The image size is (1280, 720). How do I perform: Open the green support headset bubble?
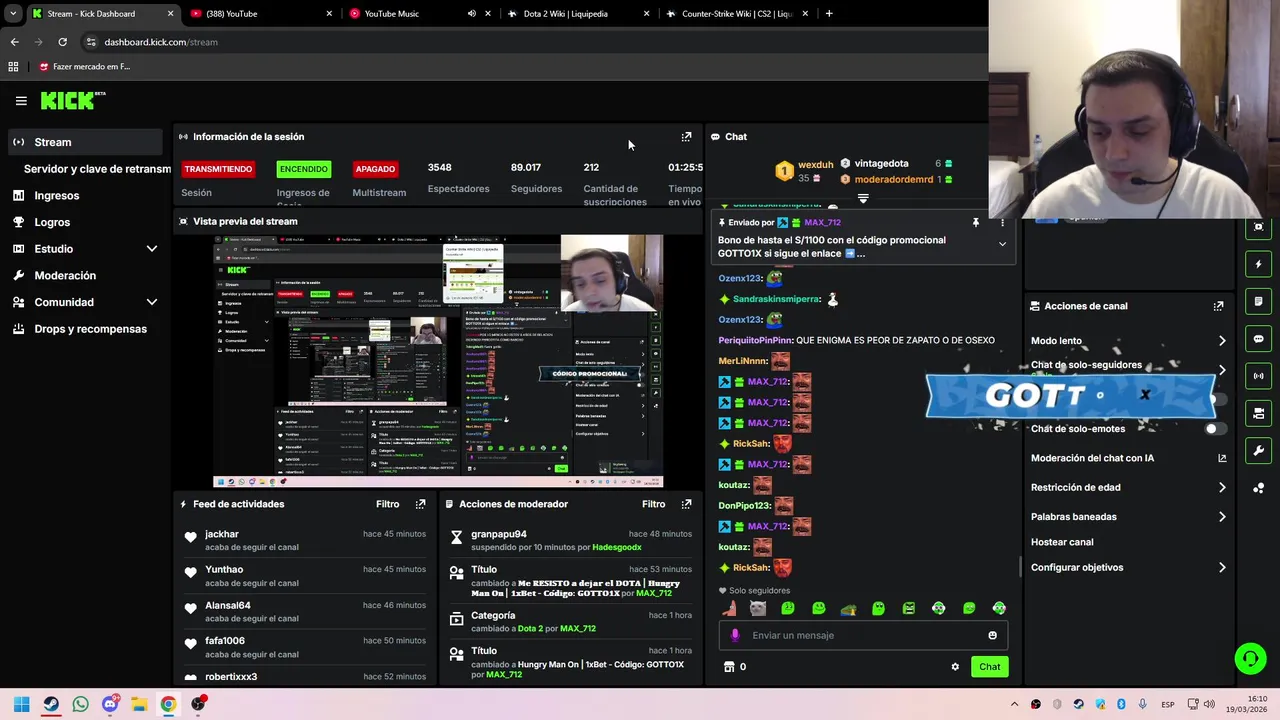(x=1250, y=658)
